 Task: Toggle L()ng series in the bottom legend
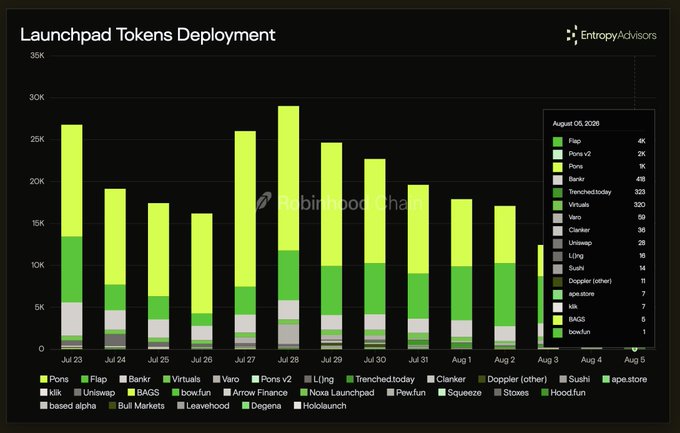coord(319,379)
